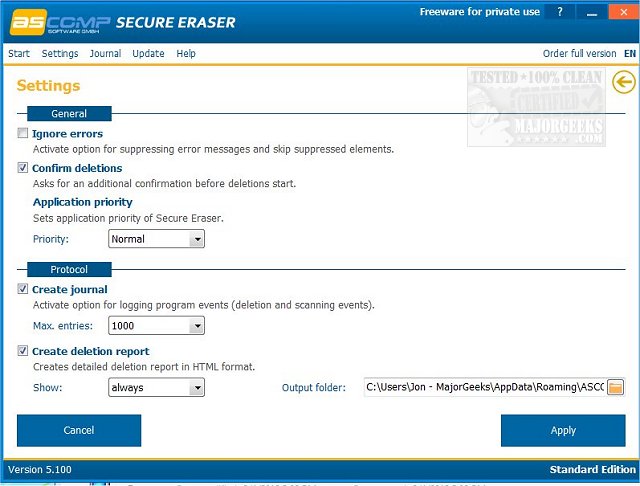Click Order full version link
640x486 pixels.
tap(579, 53)
